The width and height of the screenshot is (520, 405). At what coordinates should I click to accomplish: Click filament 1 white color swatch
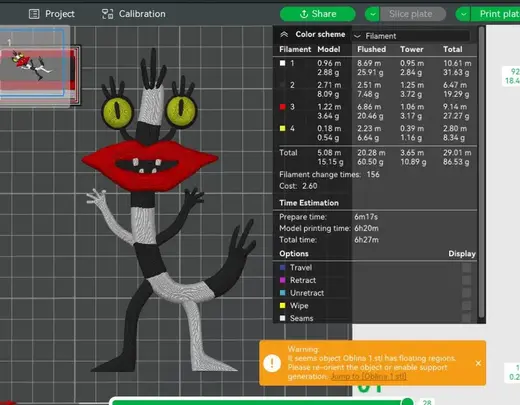(x=283, y=63)
